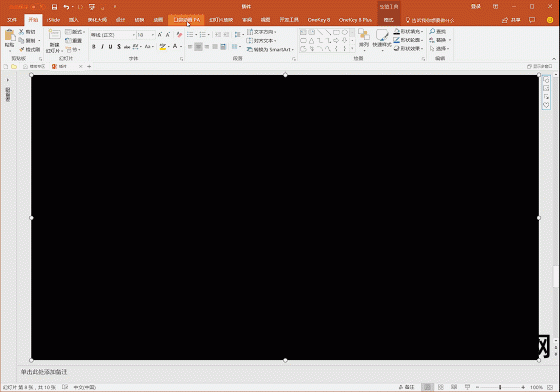560x392 pixels.
Task: Click the Format Painter brush icon
Action: [x=21, y=49]
